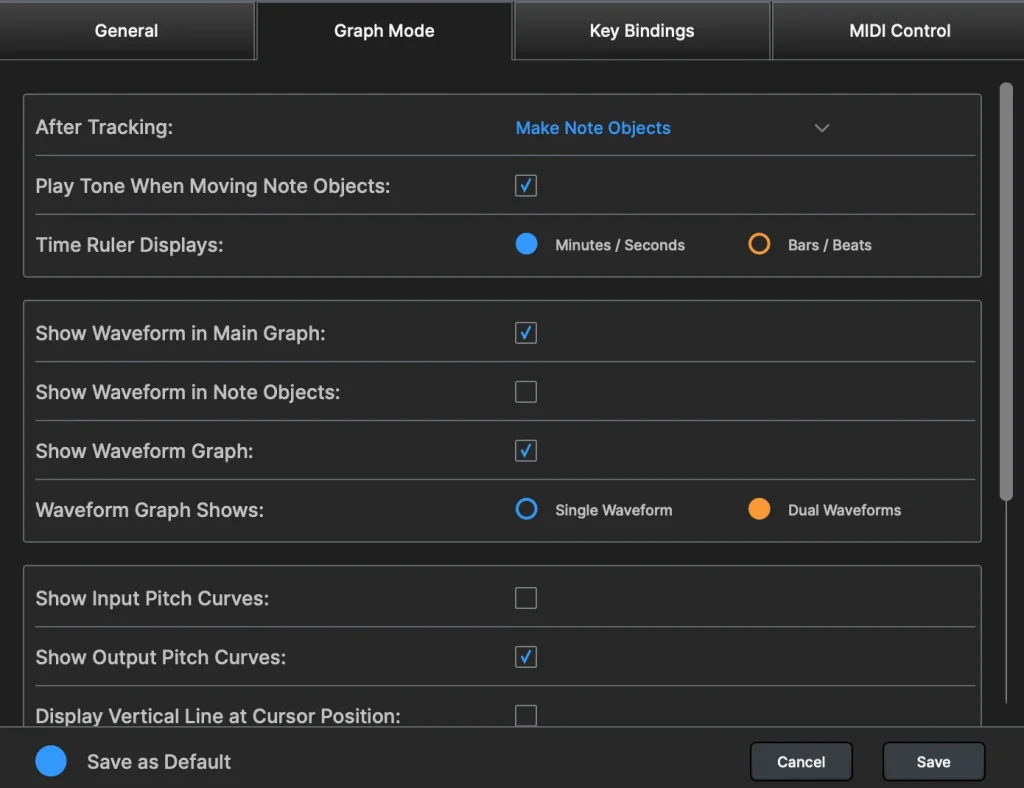
Task: Click the Cancel button
Action: click(x=801, y=761)
